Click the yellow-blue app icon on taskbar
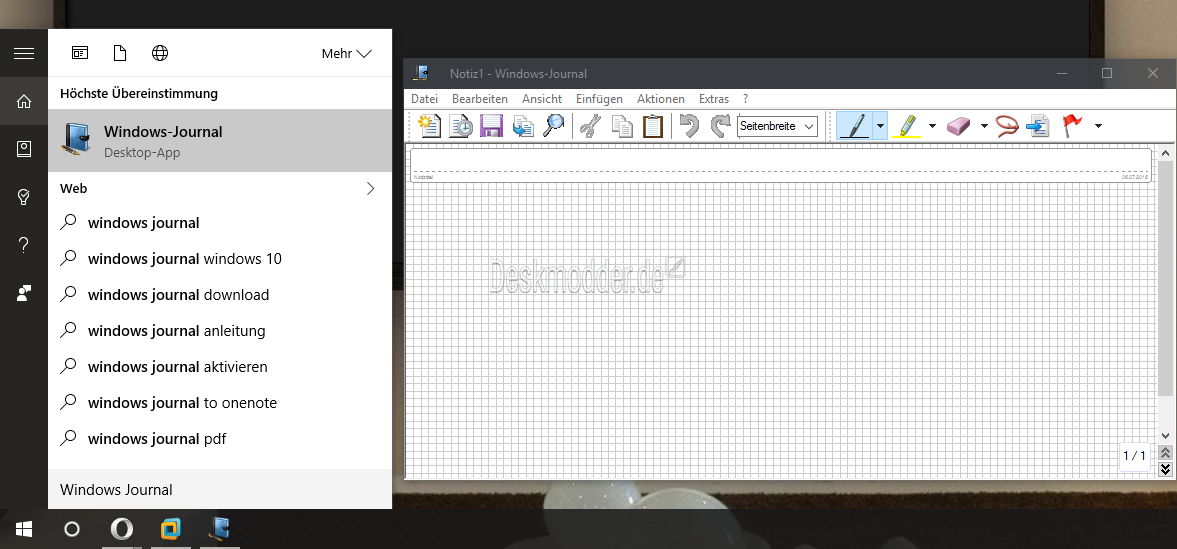1177x549 pixels. click(171, 529)
